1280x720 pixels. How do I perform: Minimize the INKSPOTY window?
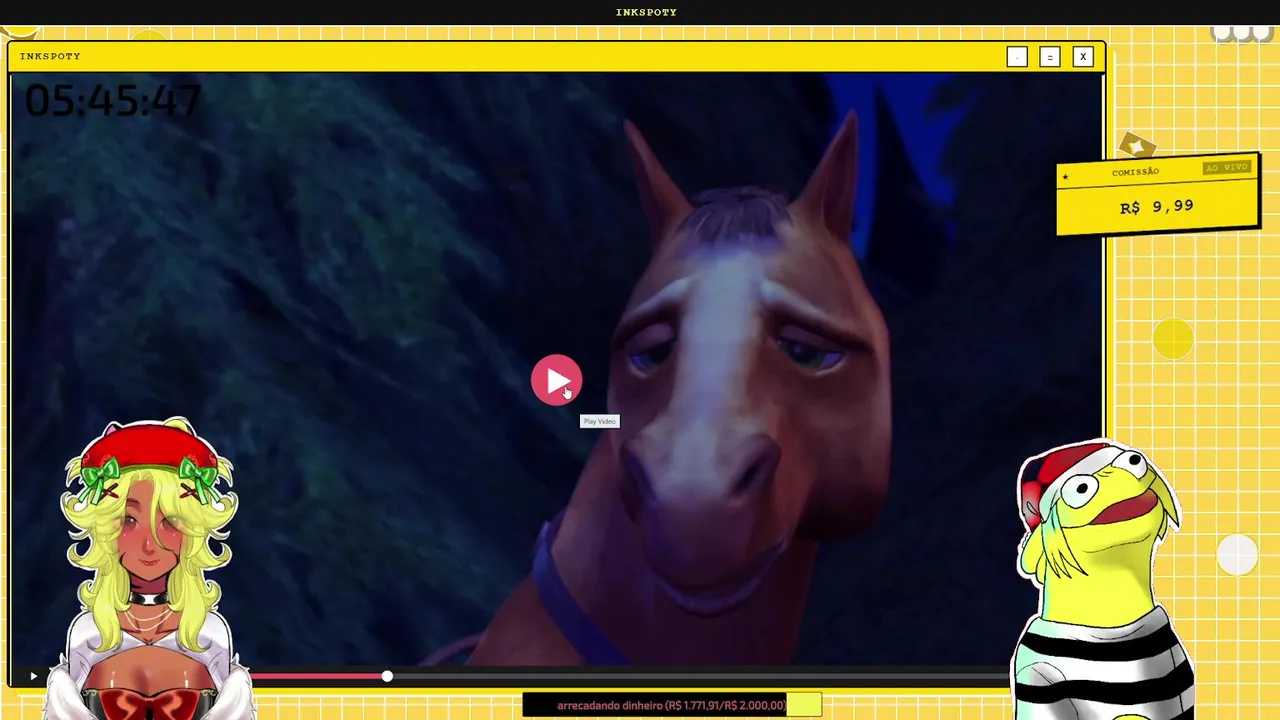[x=1017, y=57]
